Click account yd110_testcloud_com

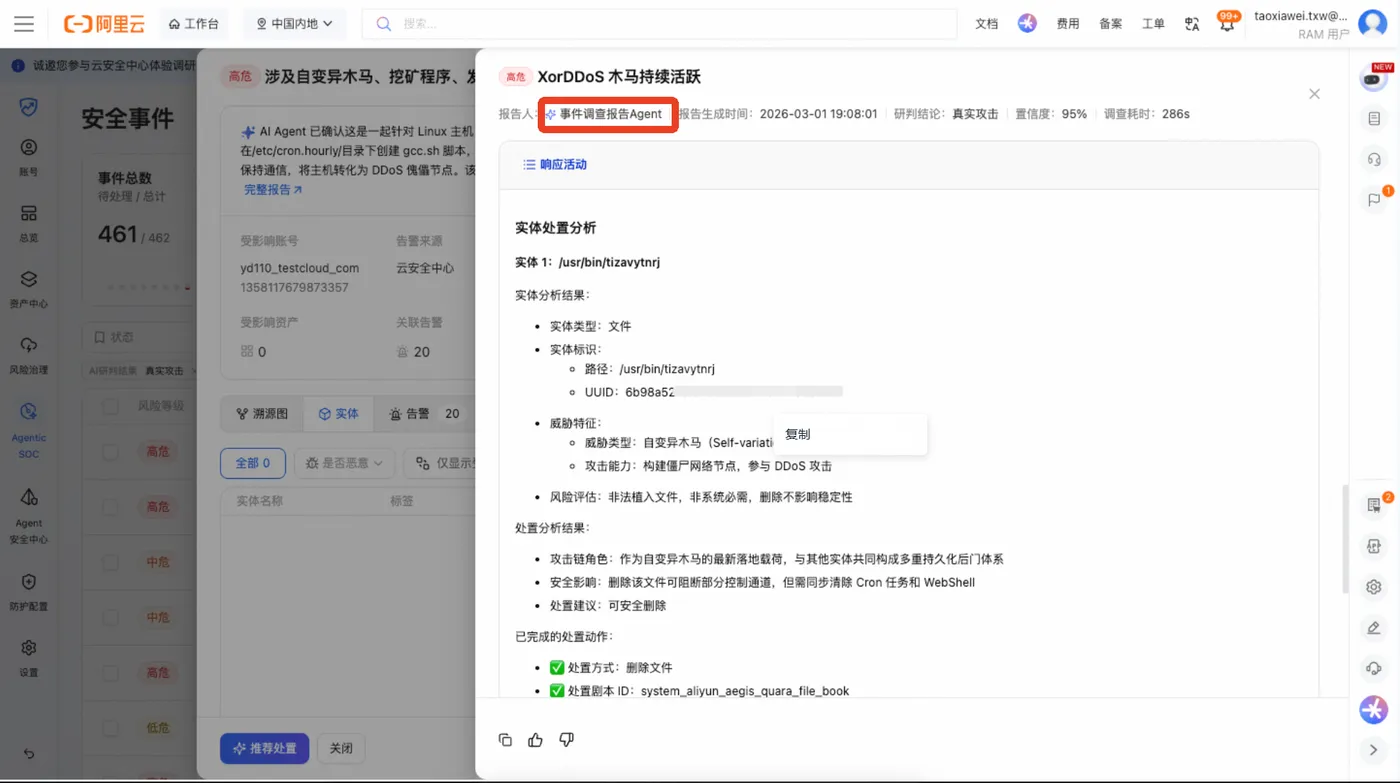click(x=299, y=268)
